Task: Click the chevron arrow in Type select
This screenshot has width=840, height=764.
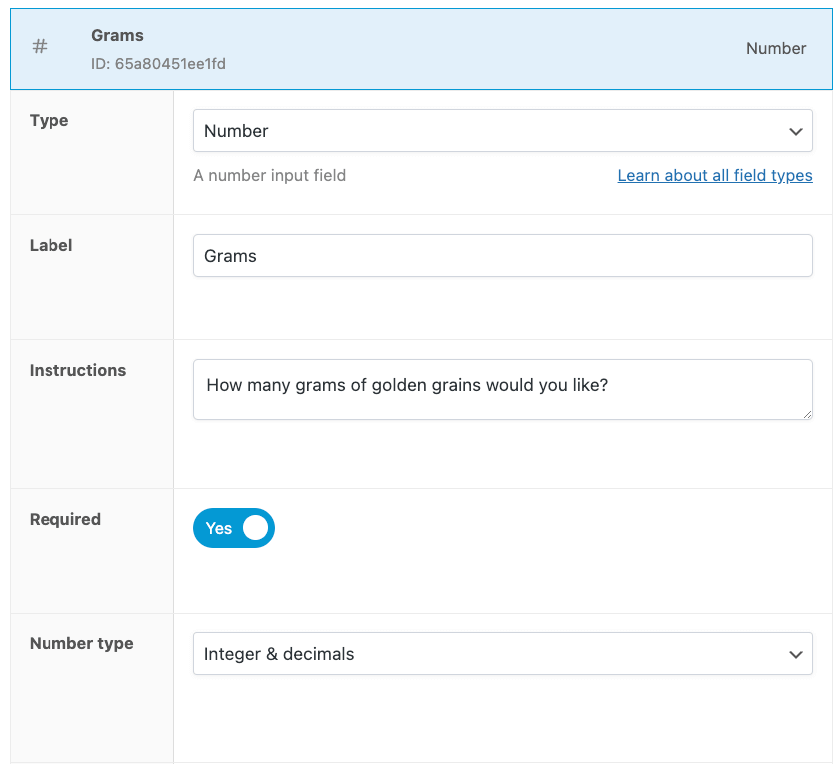Action: click(x=795, y=131)
